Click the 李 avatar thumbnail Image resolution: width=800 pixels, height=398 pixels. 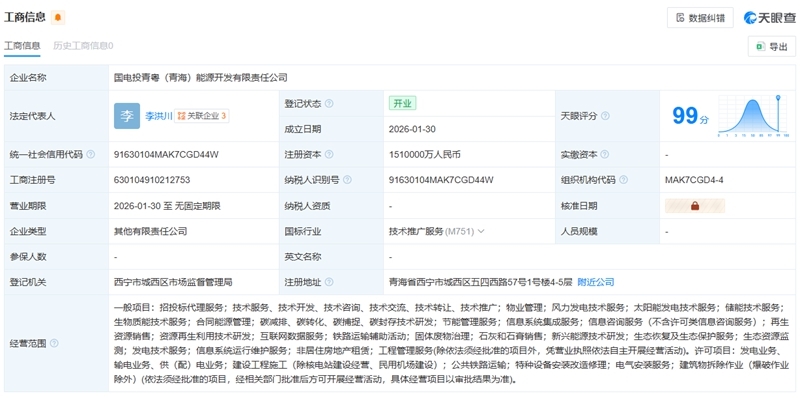pyautogui.click(x=127, y=116)
